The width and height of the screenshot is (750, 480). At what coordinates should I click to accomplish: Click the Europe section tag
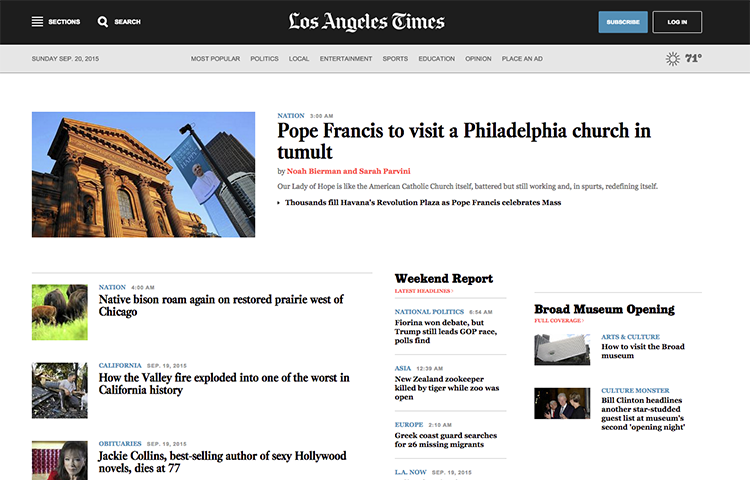409,425
